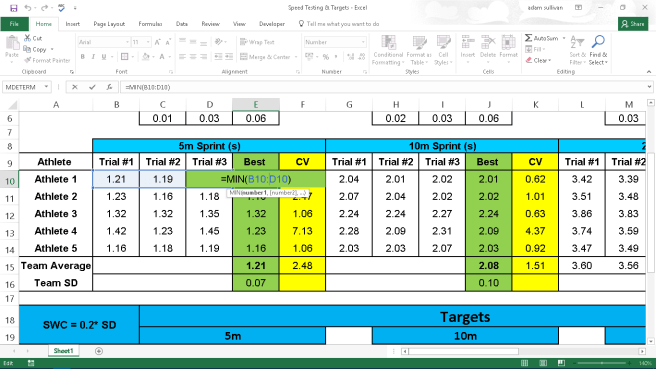Switch to the Insert tab
Image resolution: width=656 pixels, height=369 pixels.
(x=72, y=24)
